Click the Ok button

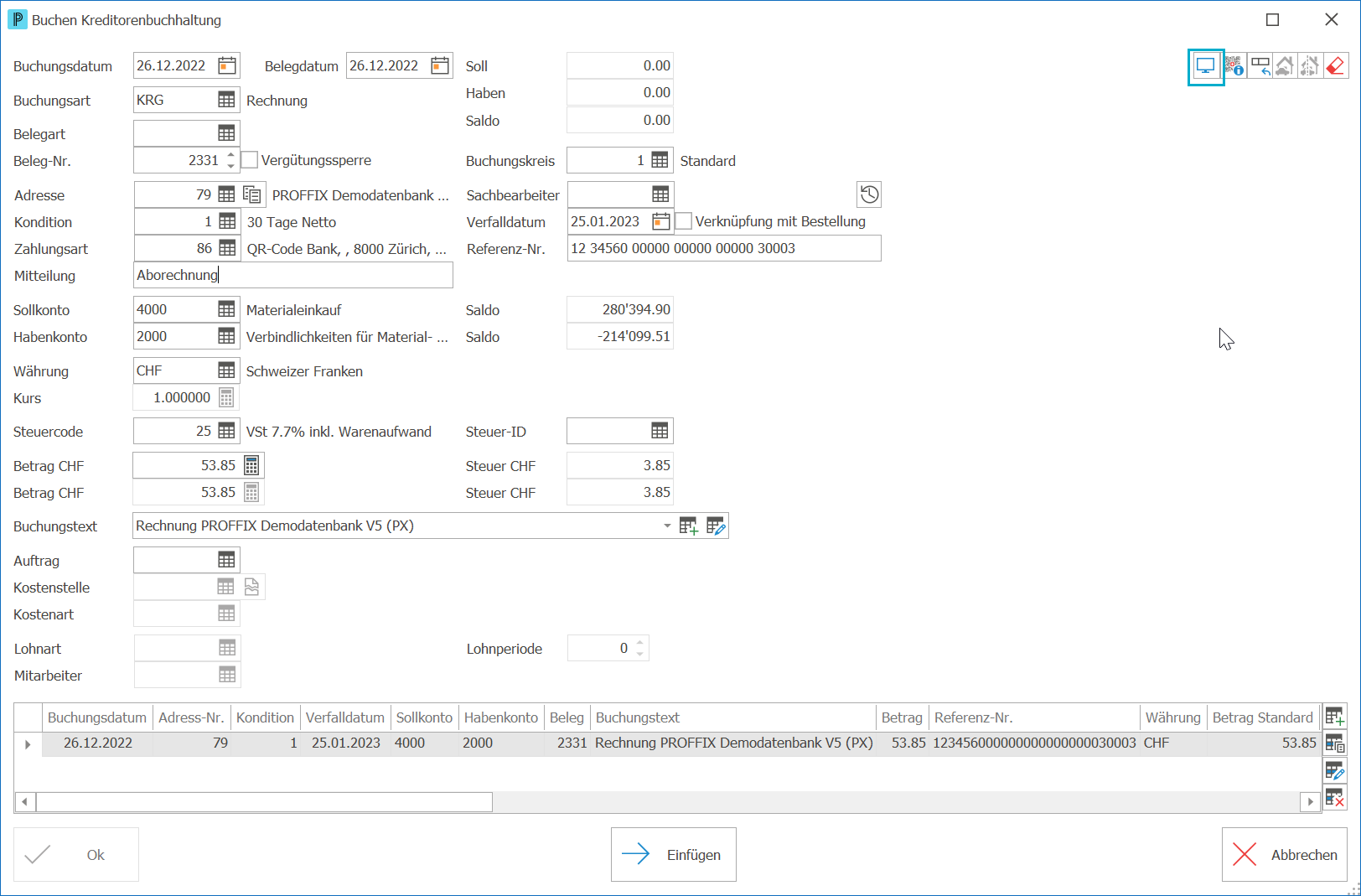[76, 854]
